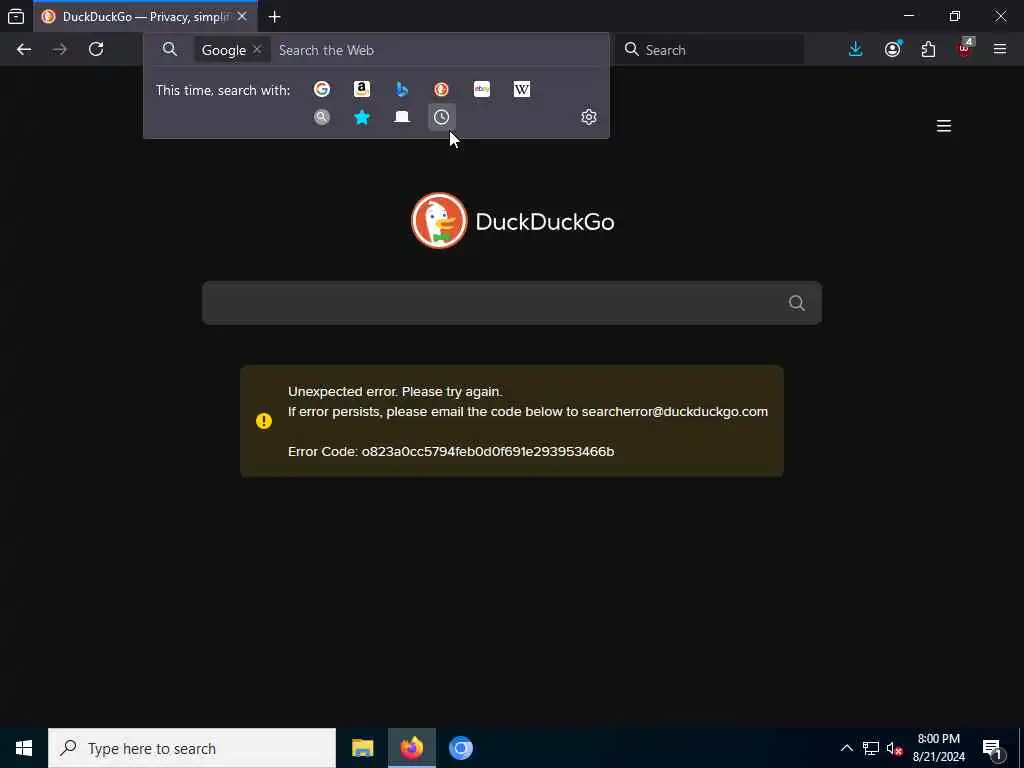Search this time with DuckDuckGo
This screenshot has height=768, width=1024.
coord(441,89)
